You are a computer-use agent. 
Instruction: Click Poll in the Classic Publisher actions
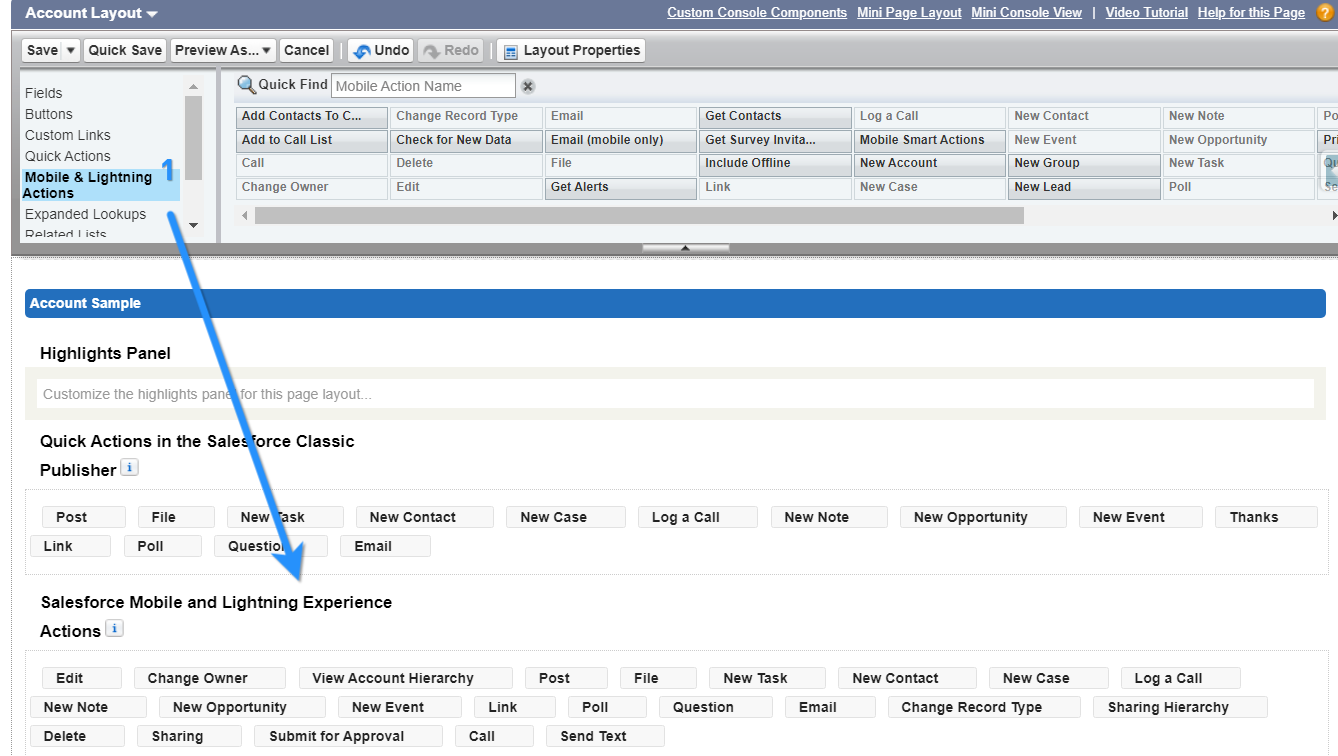coord(163,546)
